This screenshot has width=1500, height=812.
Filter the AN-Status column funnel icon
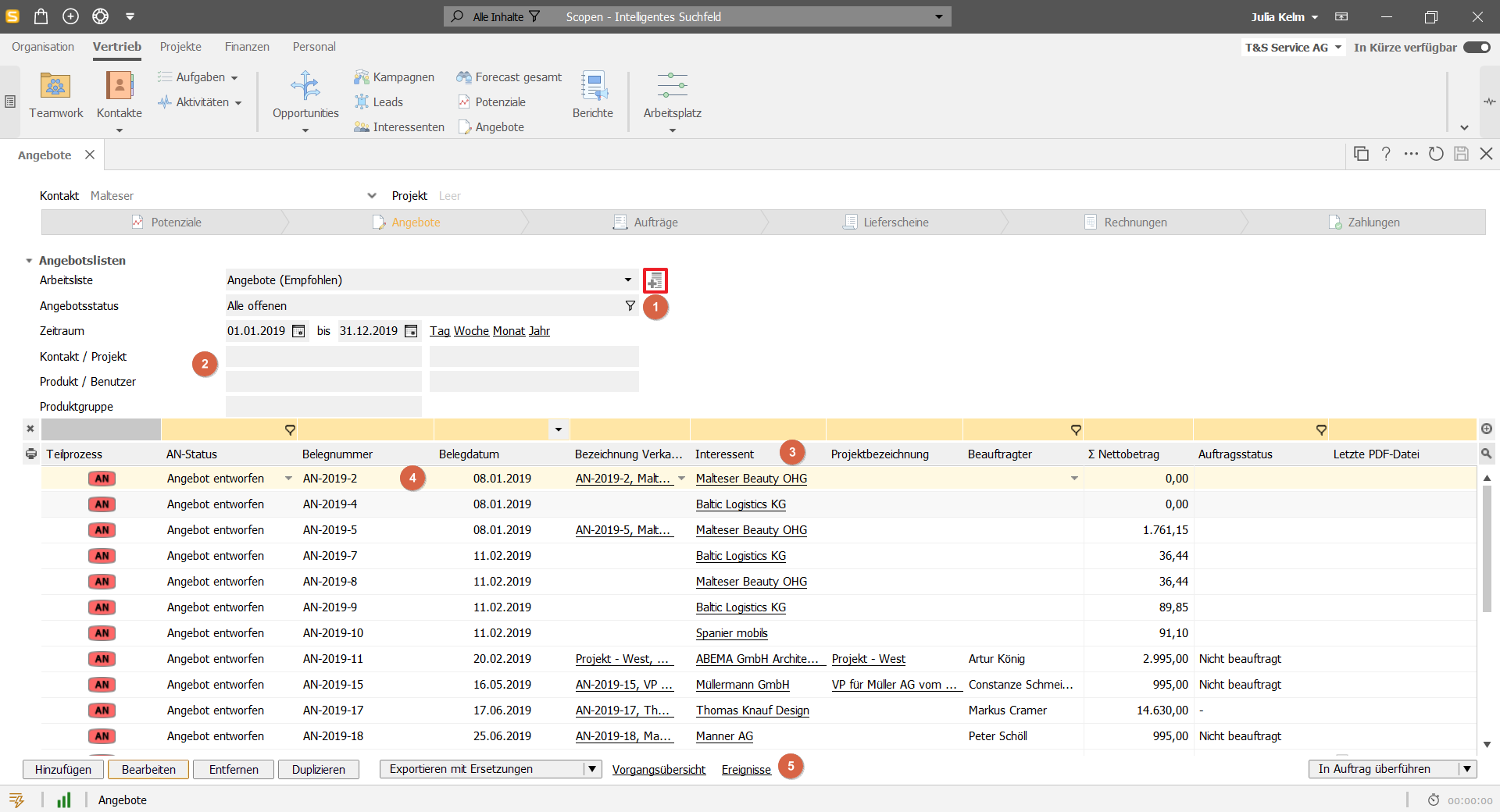coord(290,429)
